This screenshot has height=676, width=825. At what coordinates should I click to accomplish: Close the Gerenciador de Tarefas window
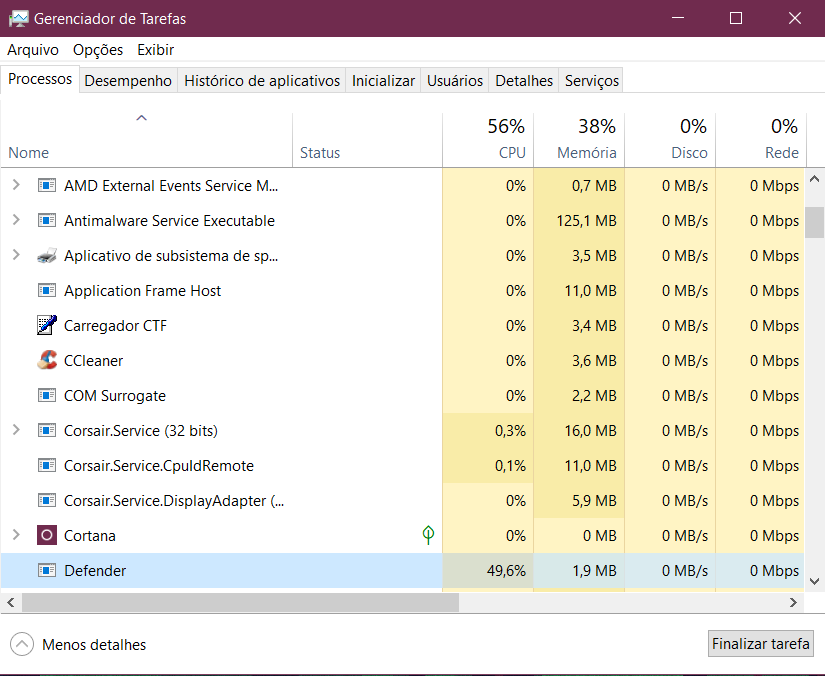point(795,18)
